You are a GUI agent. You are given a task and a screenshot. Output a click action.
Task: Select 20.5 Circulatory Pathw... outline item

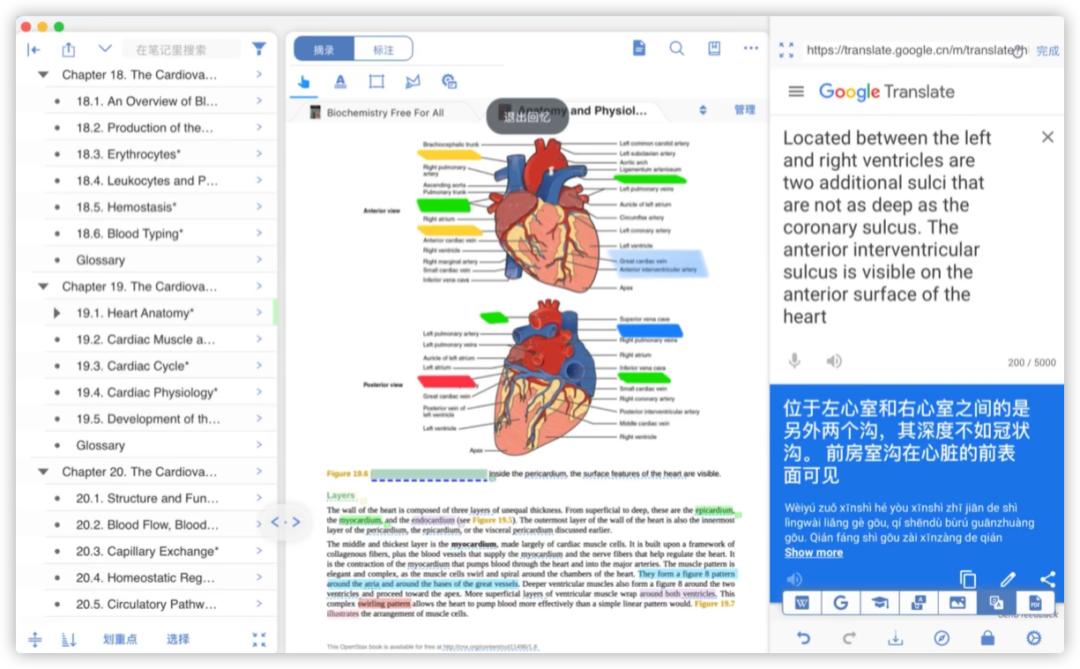pyautogui.click(x=146, y=604)
